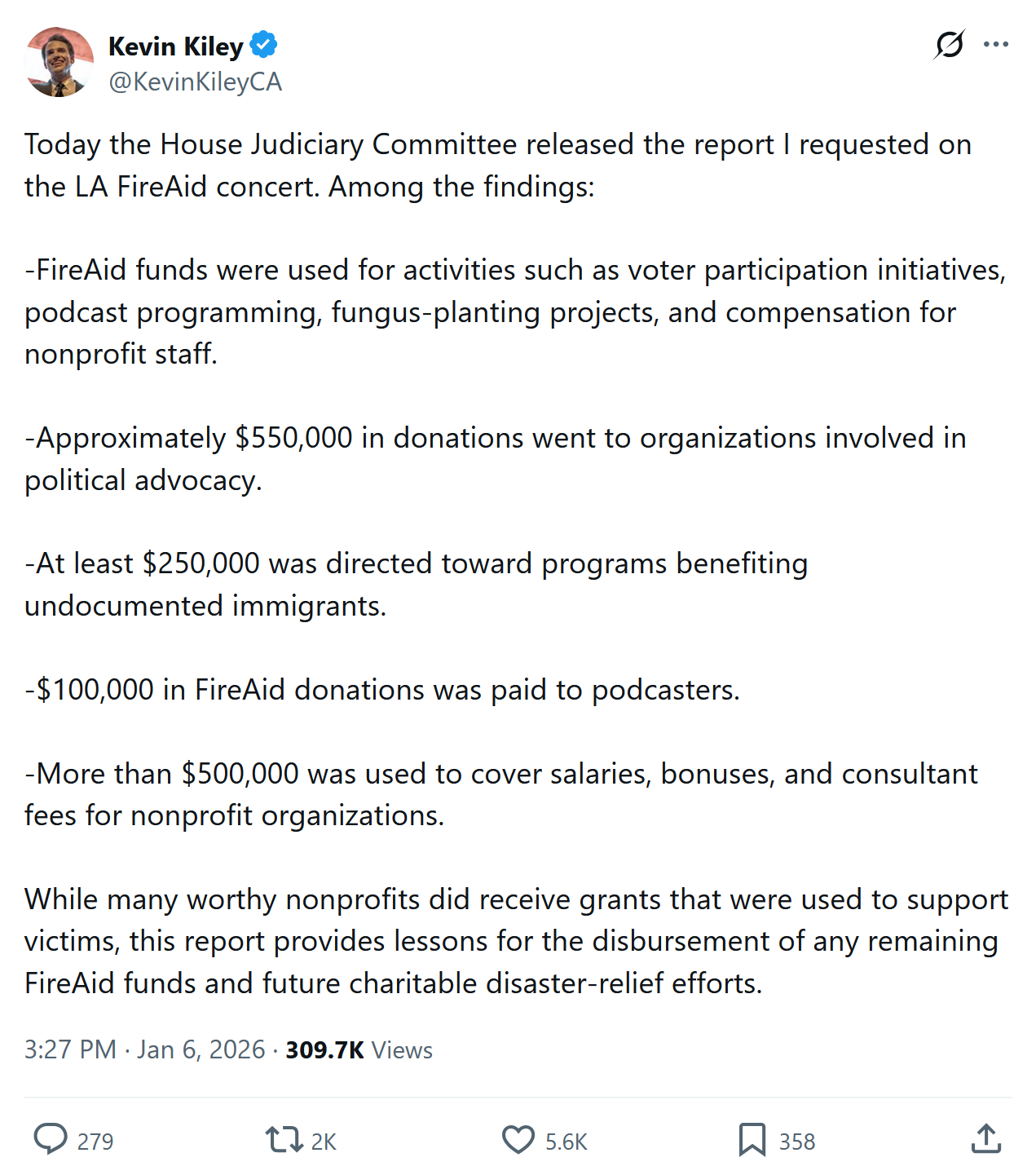Open the Grok actions icon
This screenshot has height=1175, width=1036.
950,44
